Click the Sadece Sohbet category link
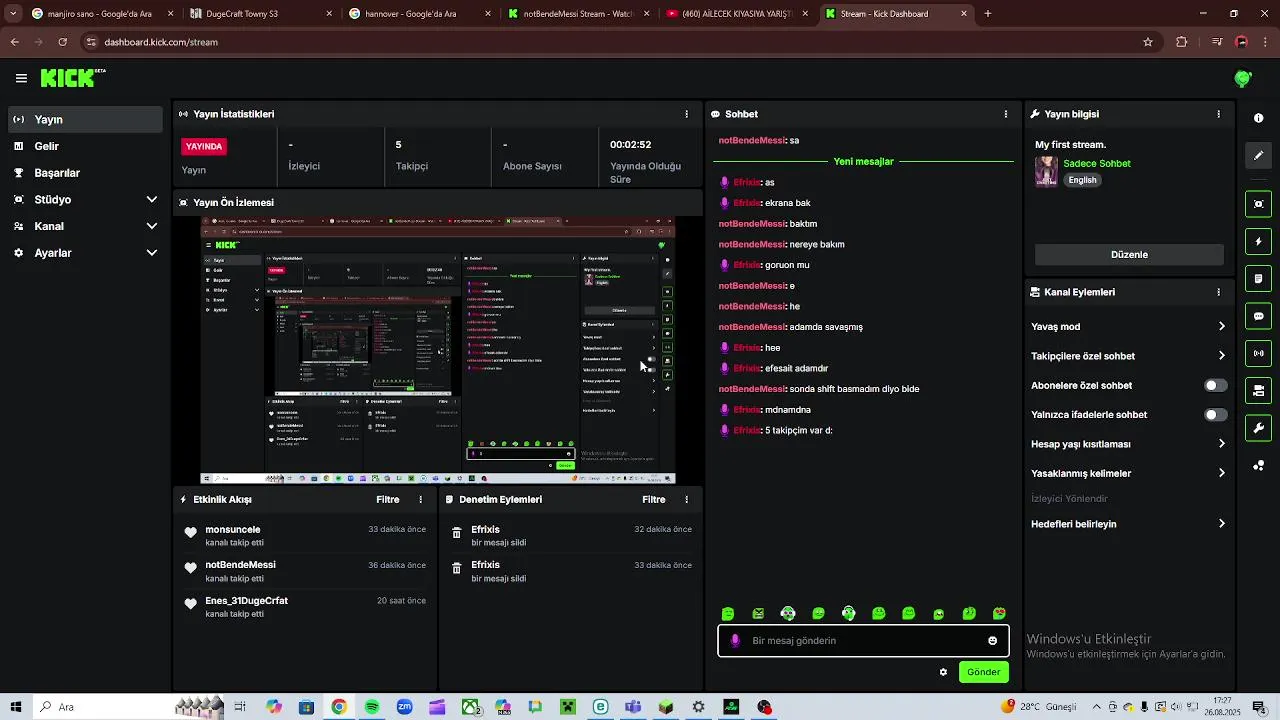 tap(1097, 163)
